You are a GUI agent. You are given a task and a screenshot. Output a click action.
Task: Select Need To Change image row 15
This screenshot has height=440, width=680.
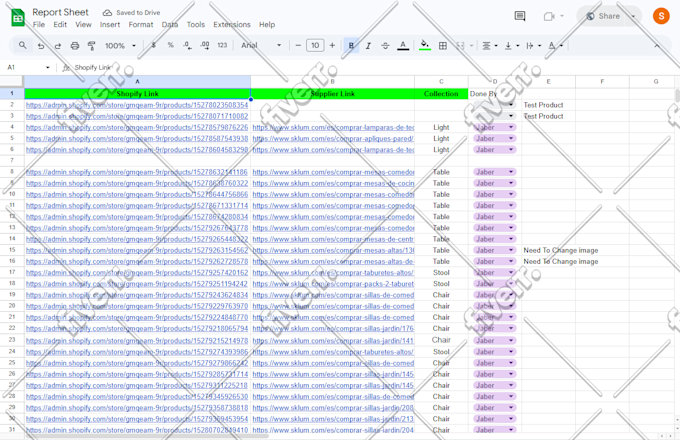pos(561,250)
